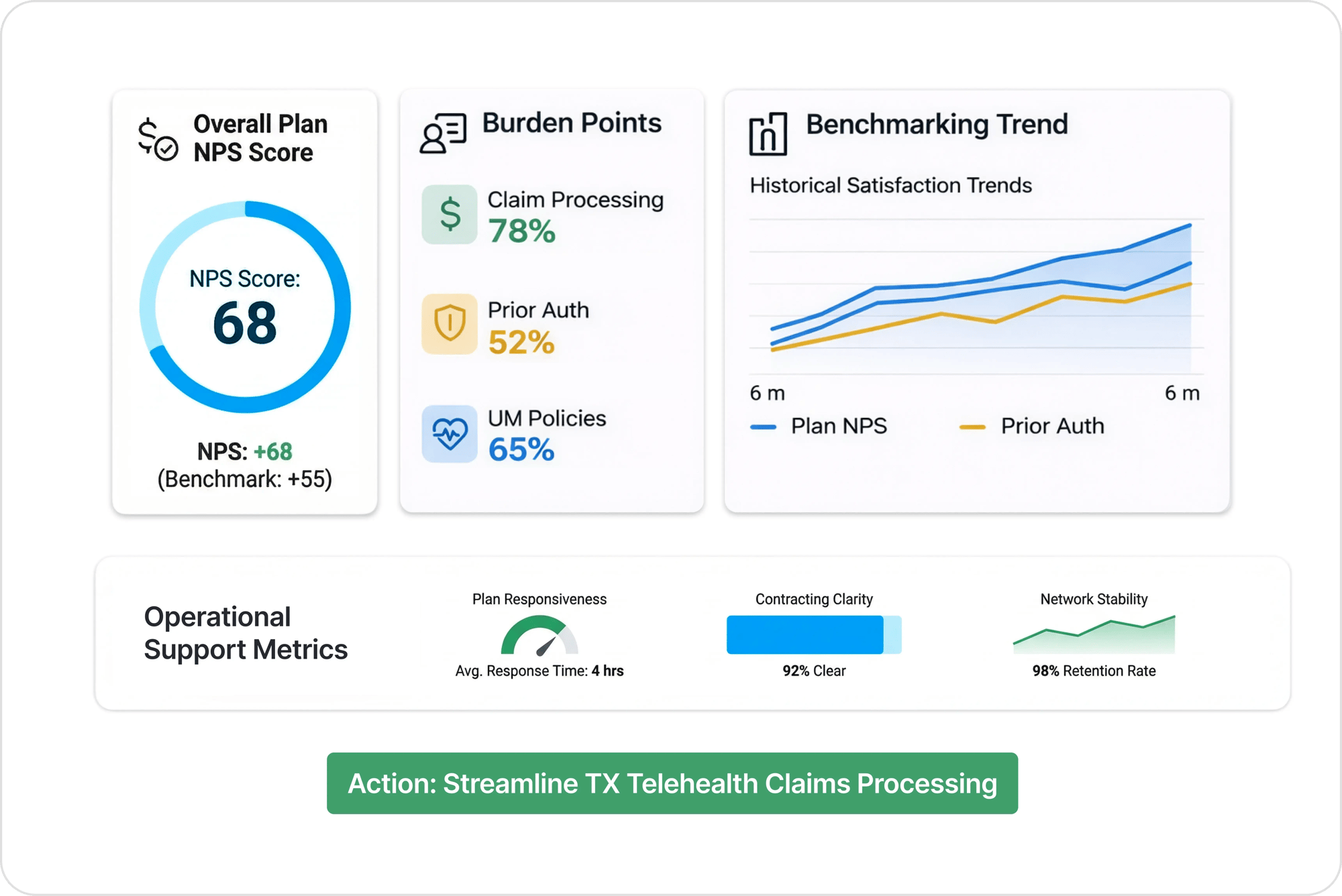The height and width of the screenshot is (896, 1342).
Task: Click the Benchmarking Trend building icon
Action: [768, 134]
